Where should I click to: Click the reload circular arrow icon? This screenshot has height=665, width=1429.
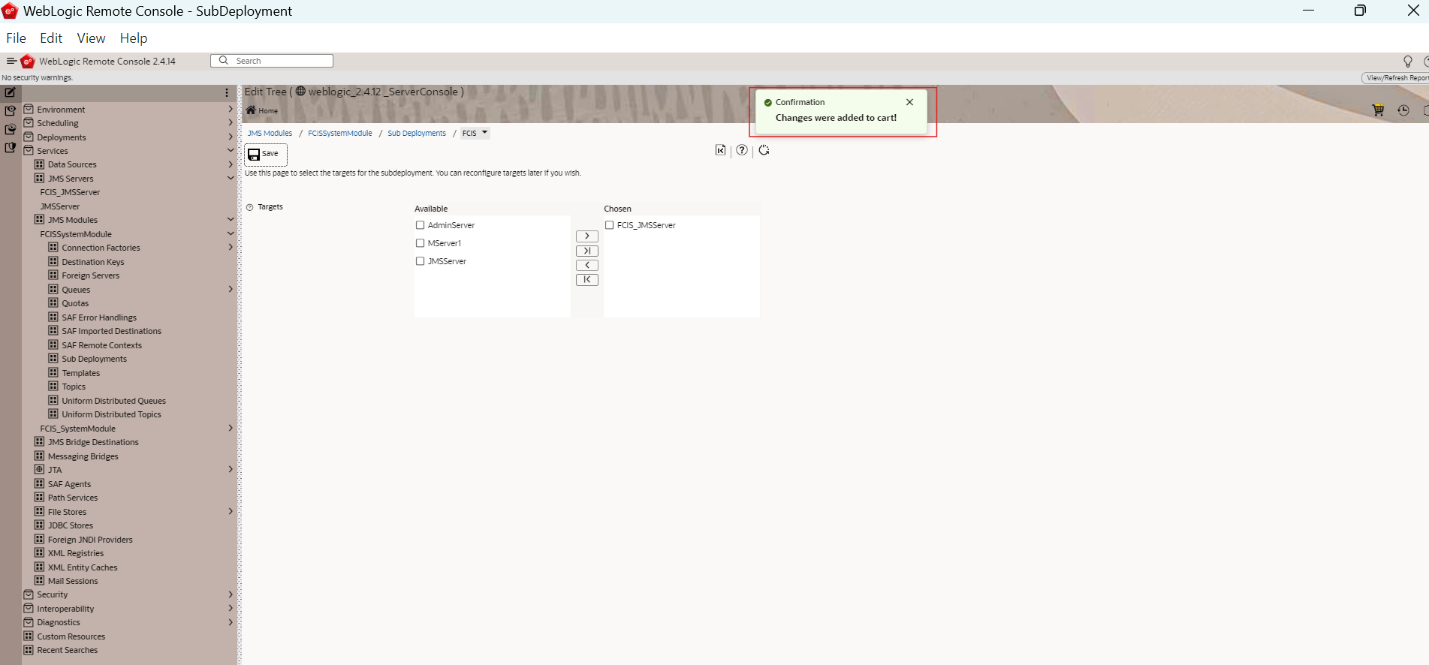point(764,150)
